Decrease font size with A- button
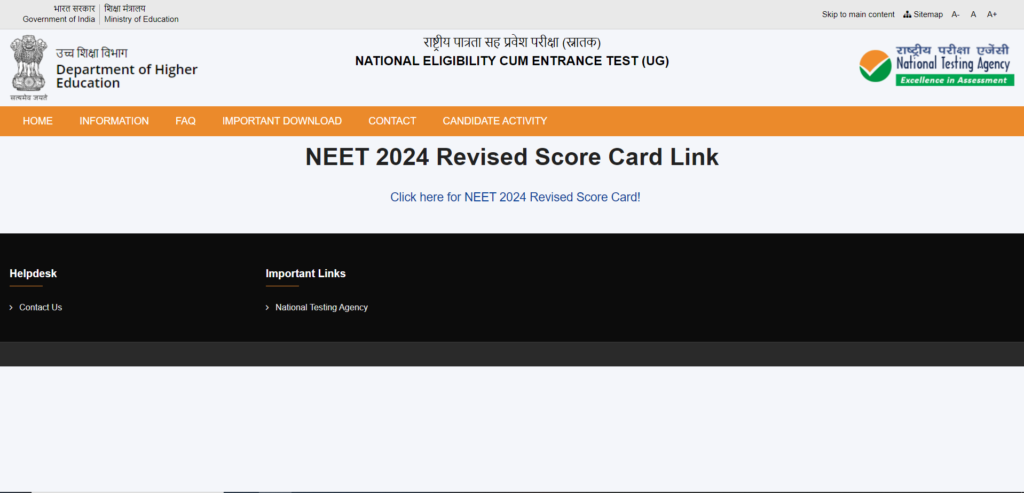This screenshot has width=1024, height=493. tap(955, 14)
